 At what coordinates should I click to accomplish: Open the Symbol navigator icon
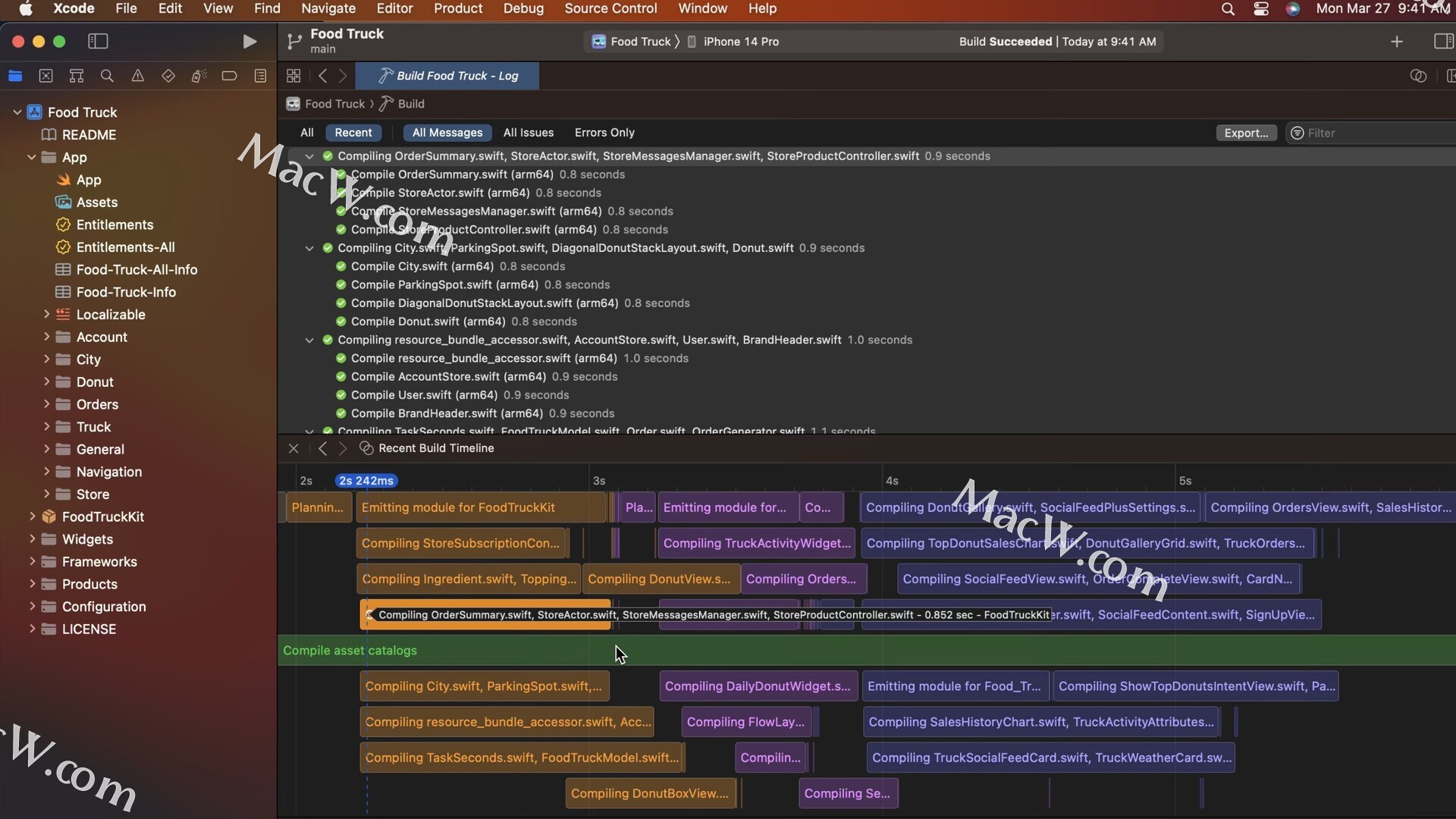[77, 76]
